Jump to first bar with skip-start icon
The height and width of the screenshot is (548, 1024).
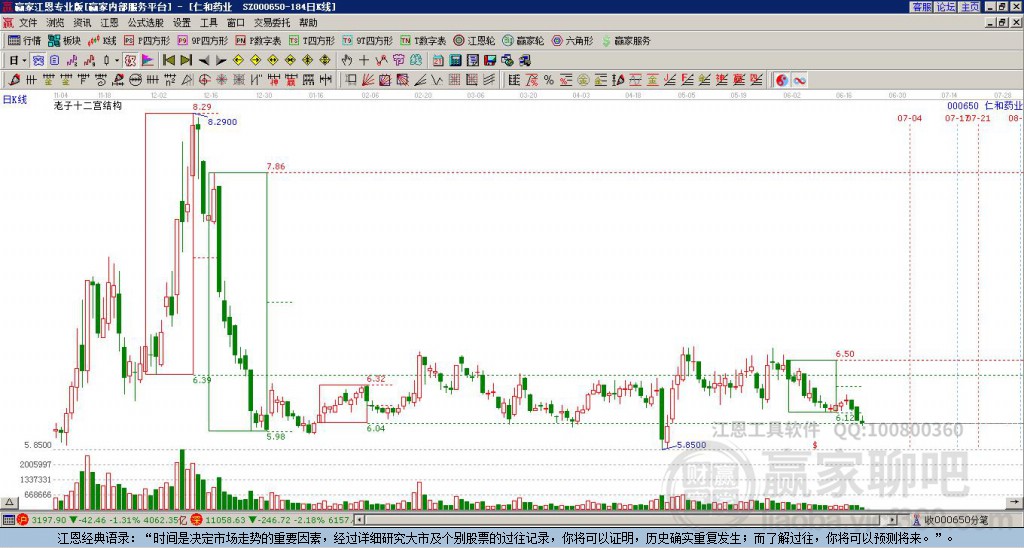[x=168, y=61]
